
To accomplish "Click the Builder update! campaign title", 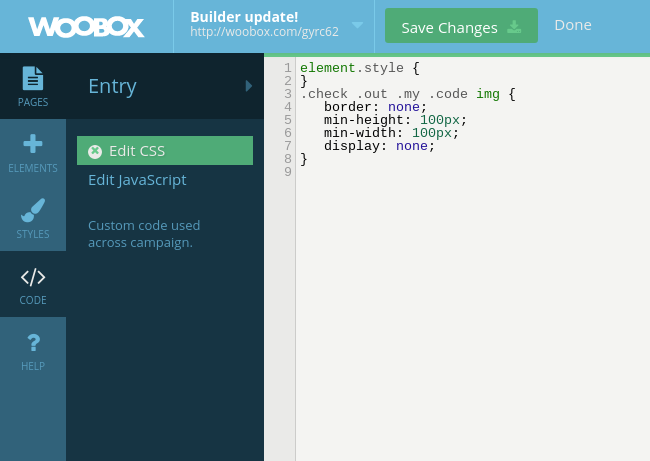I will [244, 17].
